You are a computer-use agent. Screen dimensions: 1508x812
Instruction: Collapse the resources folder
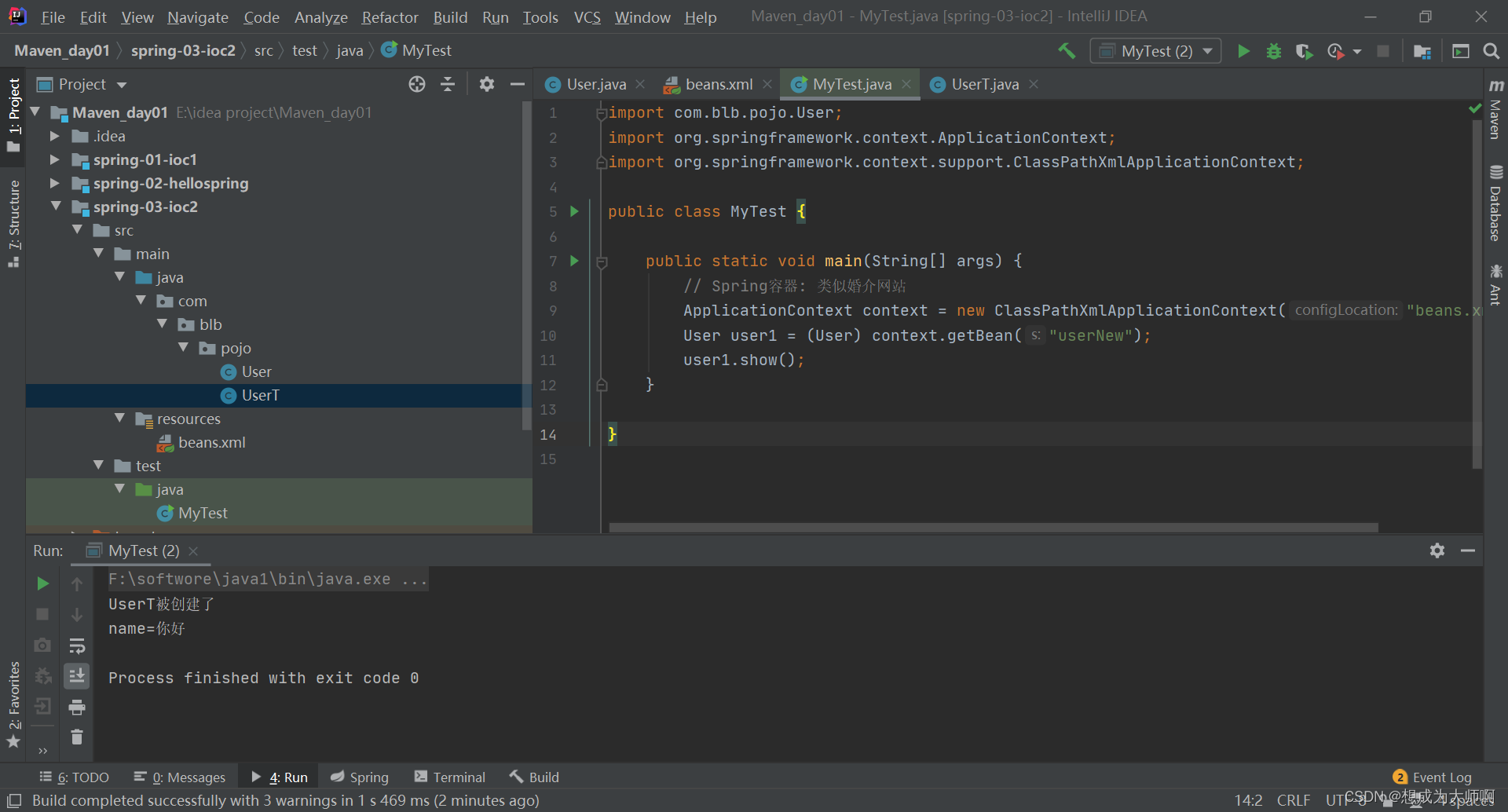tap(119, 418)
